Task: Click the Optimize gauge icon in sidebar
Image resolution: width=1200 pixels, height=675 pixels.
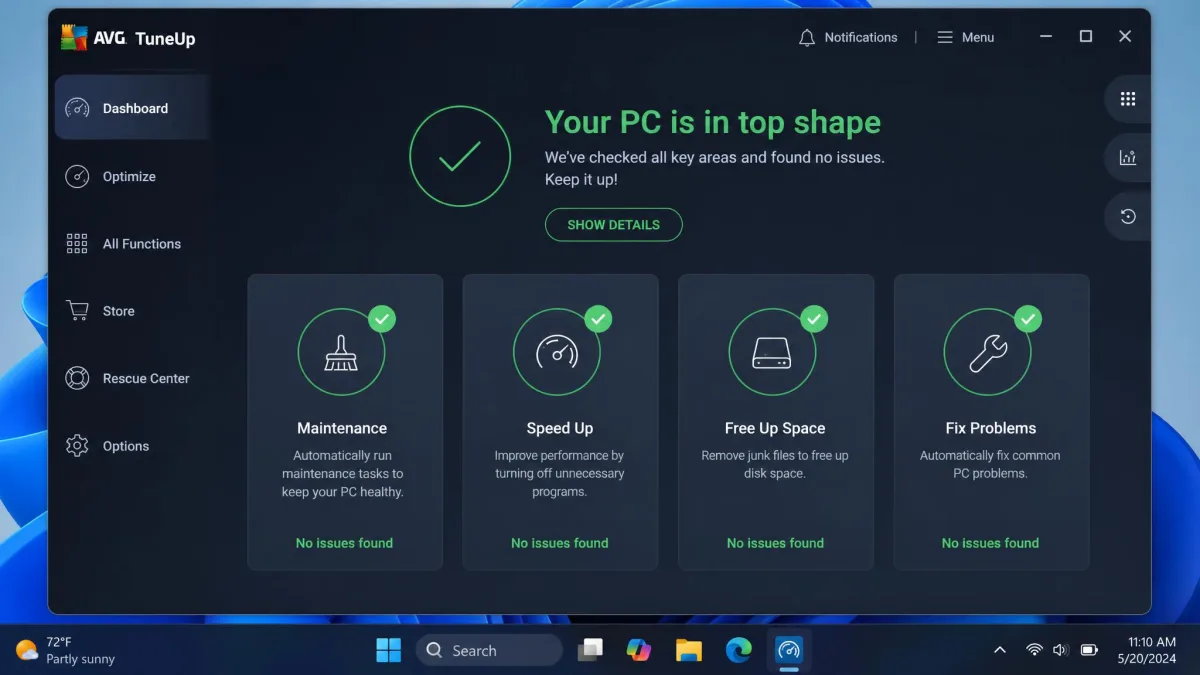Action: click(77, 176)
